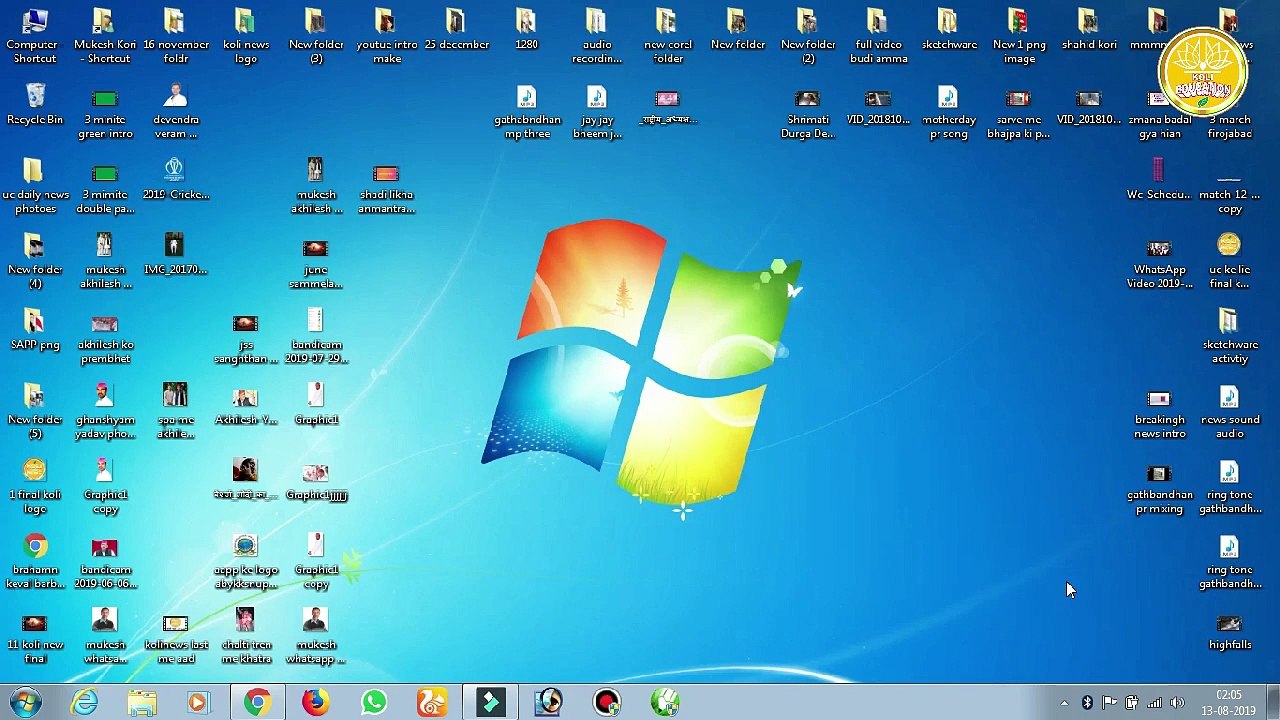The image size is (1280, 720).
Task: Select the Wc Schedule file icon
Action: click(x=1159, y=180)
